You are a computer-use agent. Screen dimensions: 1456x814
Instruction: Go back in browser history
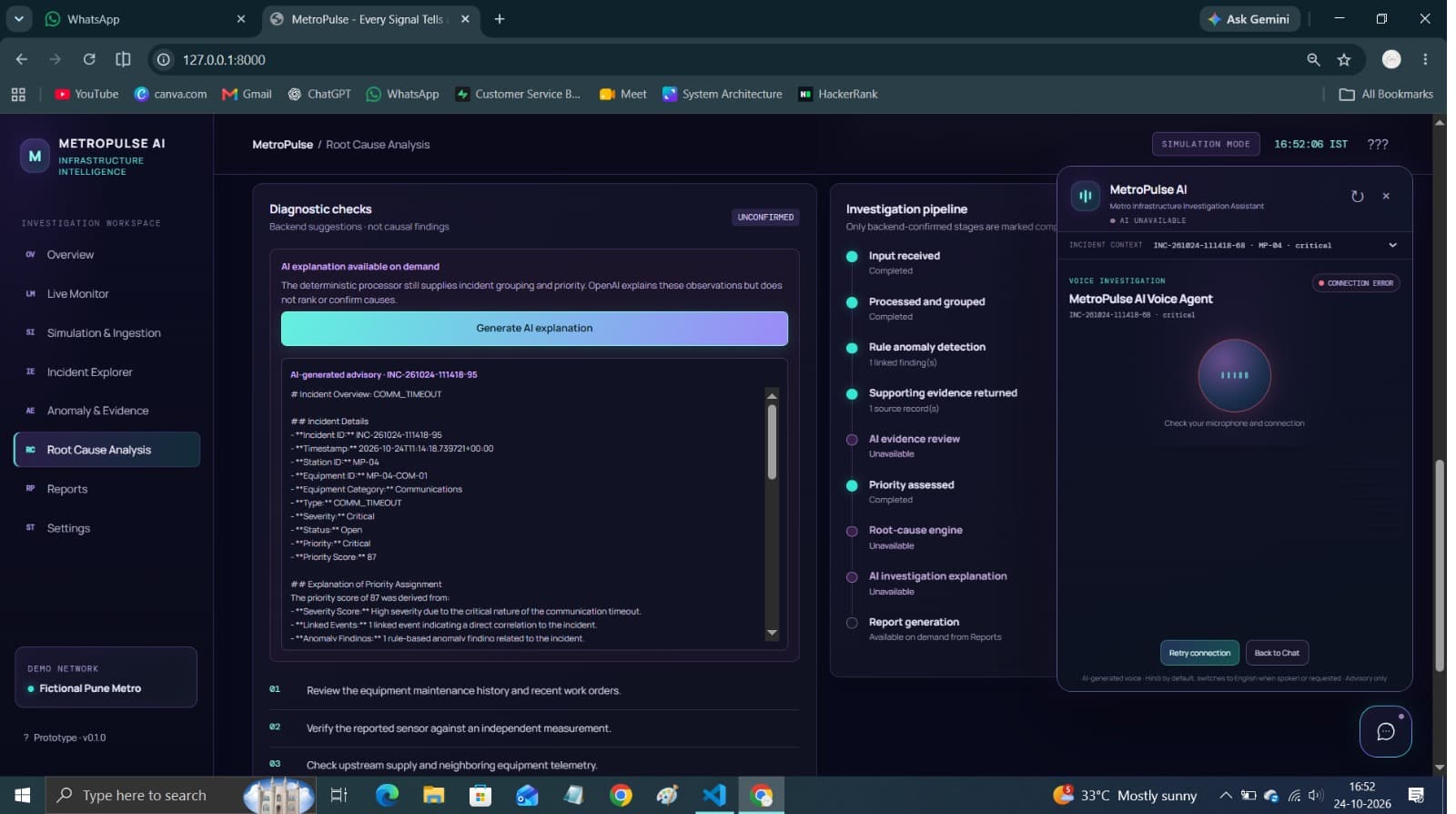click(x=22, y=59)
